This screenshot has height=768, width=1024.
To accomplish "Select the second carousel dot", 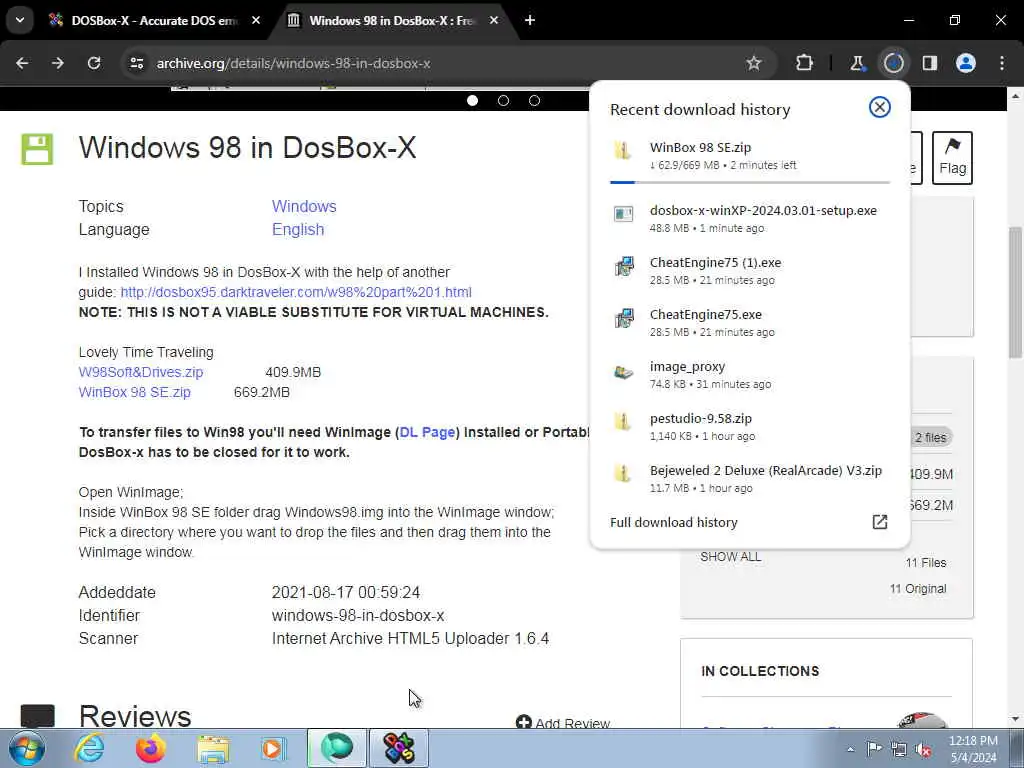I will [504, 101].
